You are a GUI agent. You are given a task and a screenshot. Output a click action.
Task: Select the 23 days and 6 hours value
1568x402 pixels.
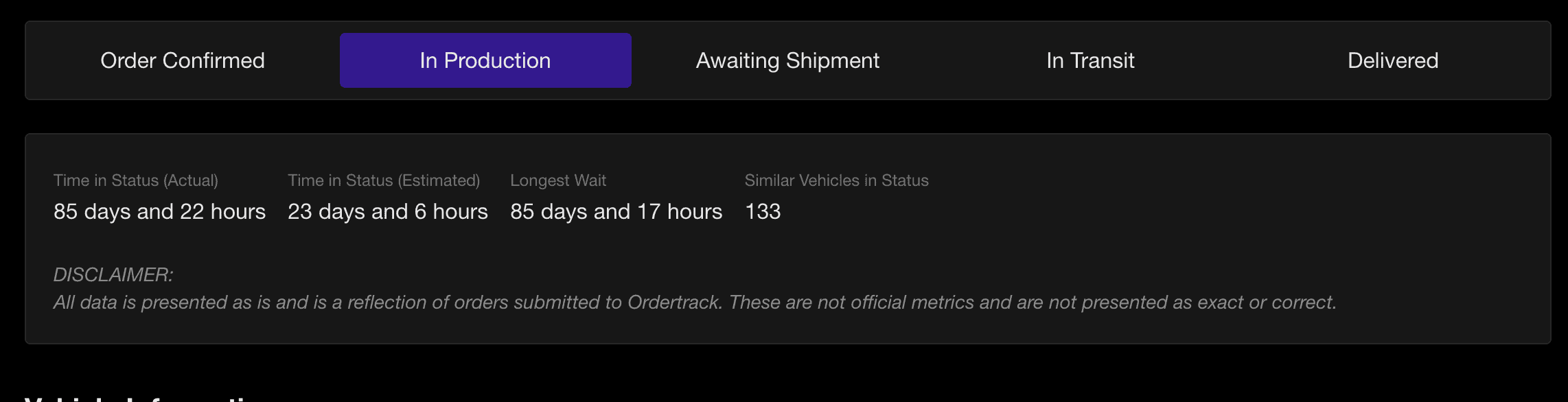[x=388, y=211]
